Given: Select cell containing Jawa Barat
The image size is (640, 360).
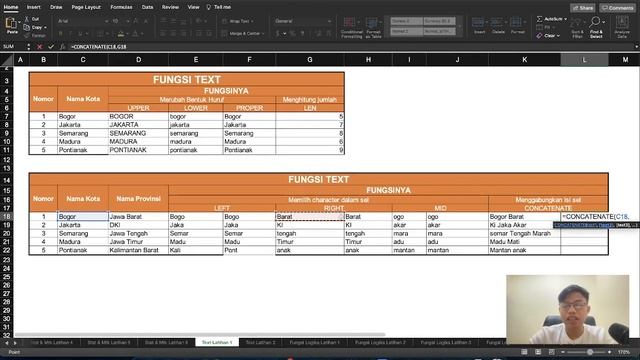Looking at the screenshot, I should [x=138, y=216].
